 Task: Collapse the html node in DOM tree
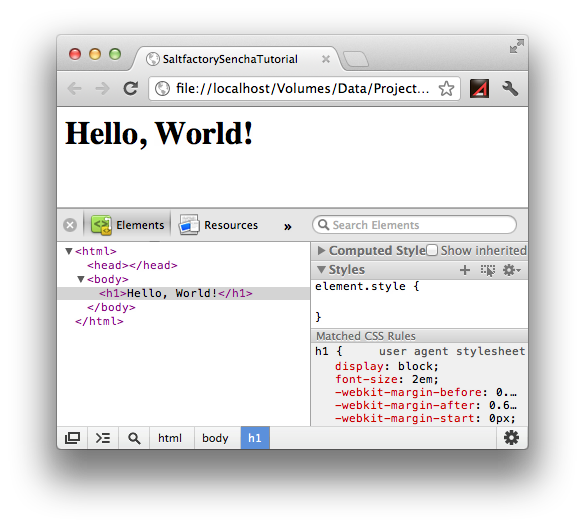(69, 251)
